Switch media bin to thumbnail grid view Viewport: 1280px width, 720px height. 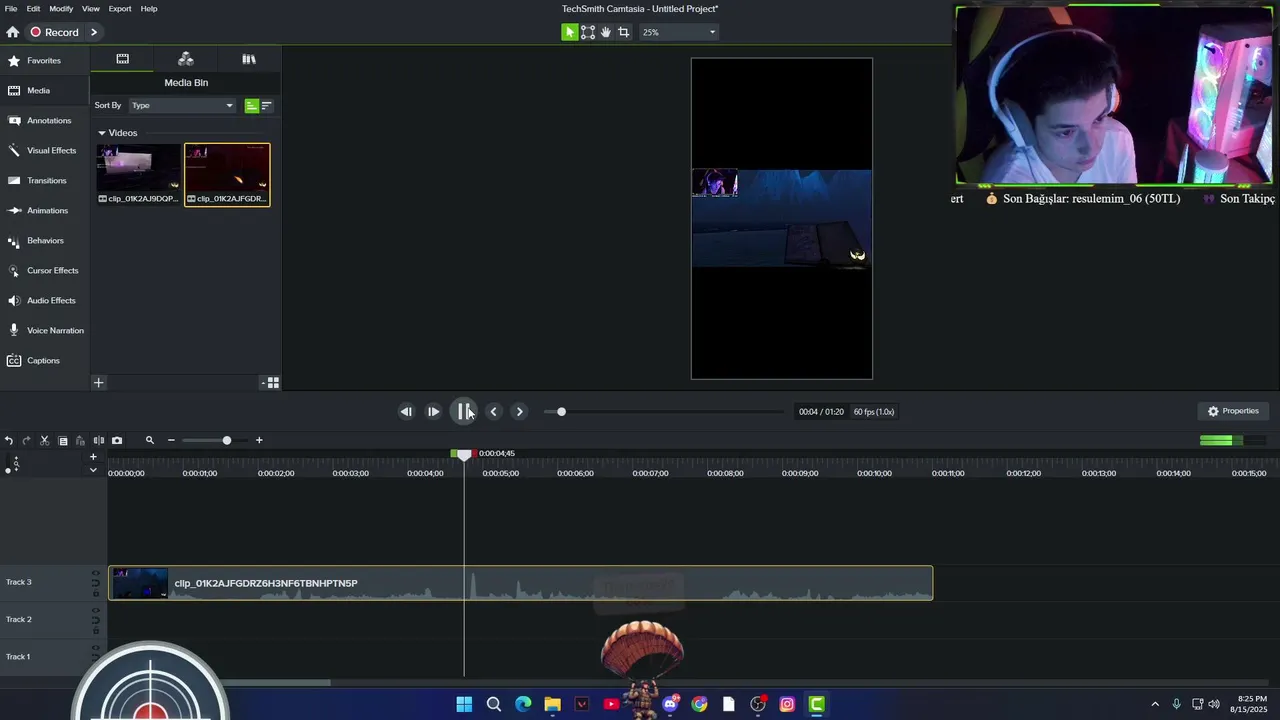[x=273, y=383]
